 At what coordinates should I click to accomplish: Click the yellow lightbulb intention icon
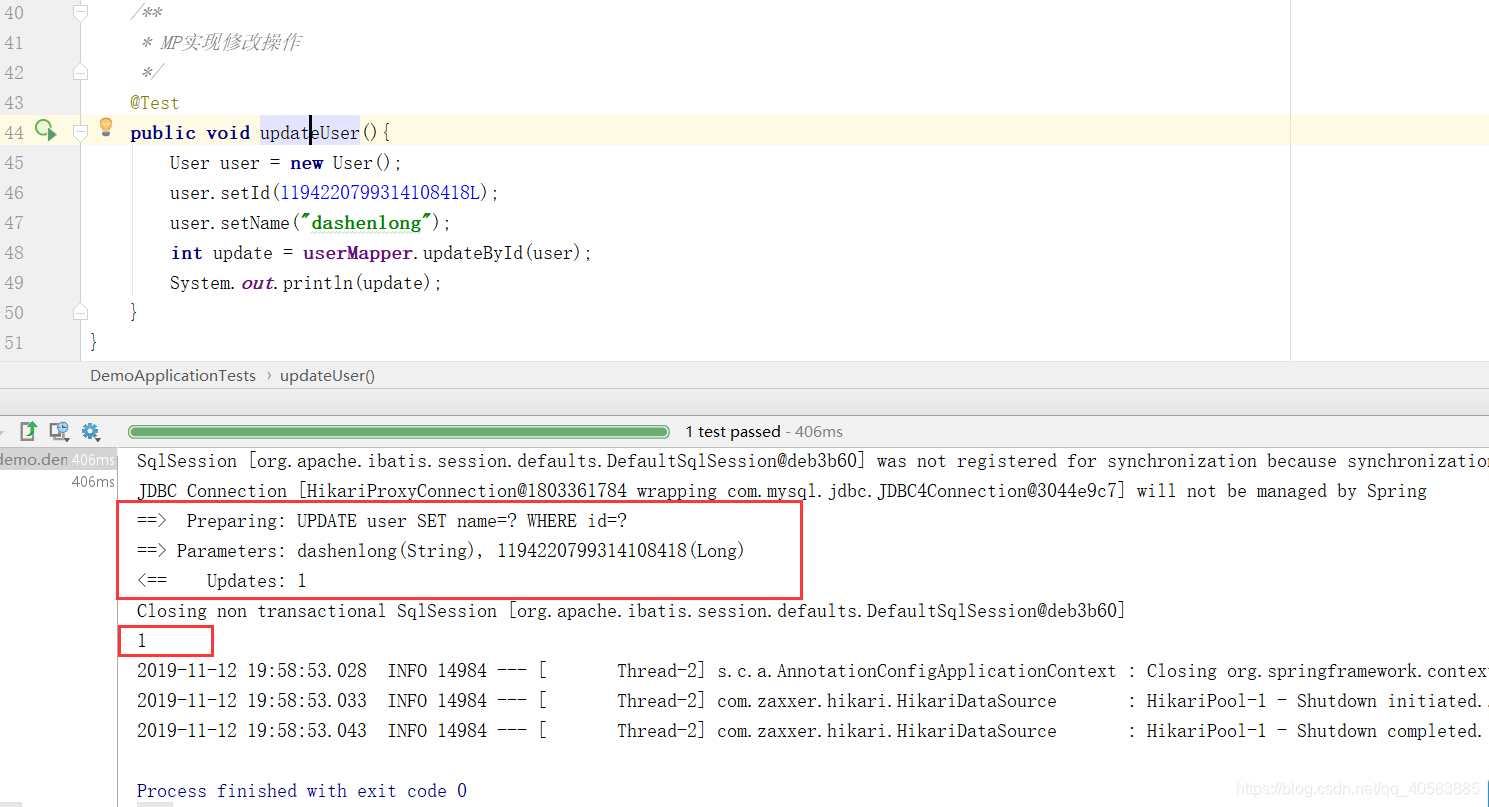point(106,127)
